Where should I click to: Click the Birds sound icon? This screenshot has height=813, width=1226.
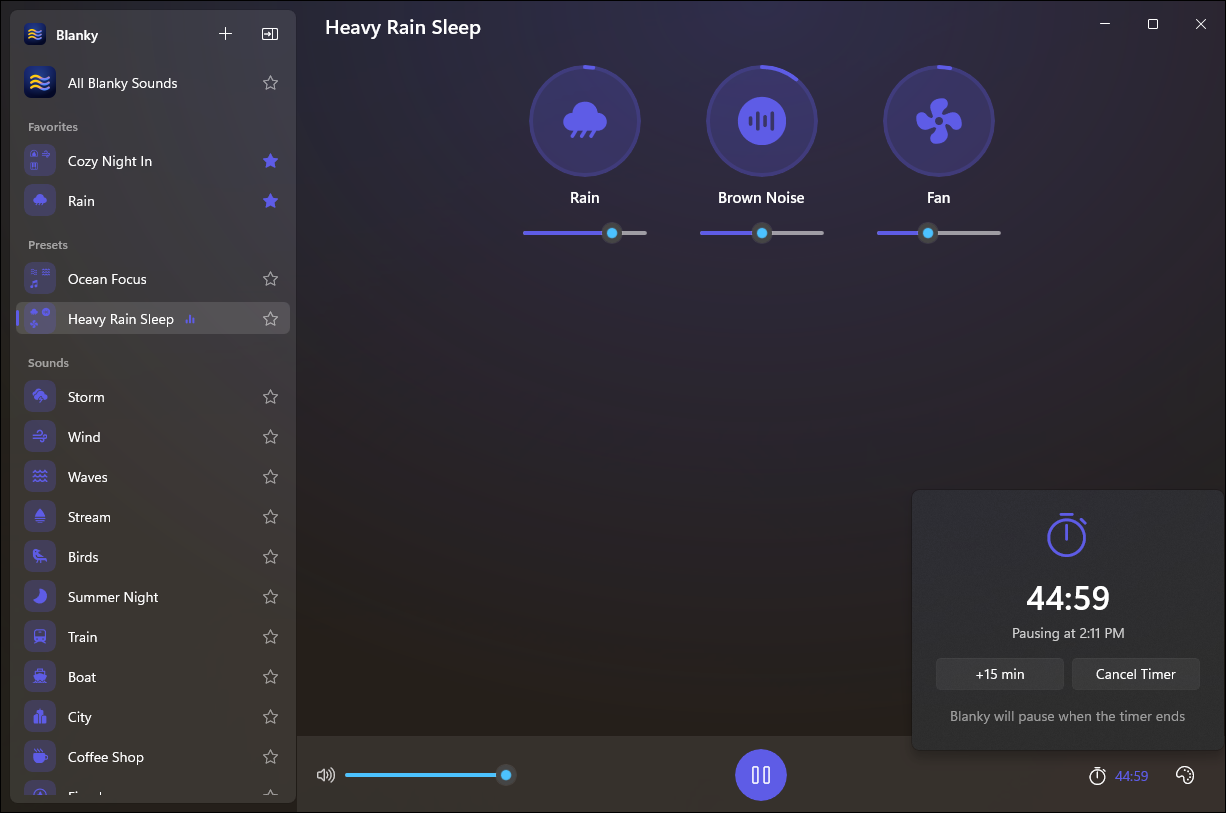[40, 557]
